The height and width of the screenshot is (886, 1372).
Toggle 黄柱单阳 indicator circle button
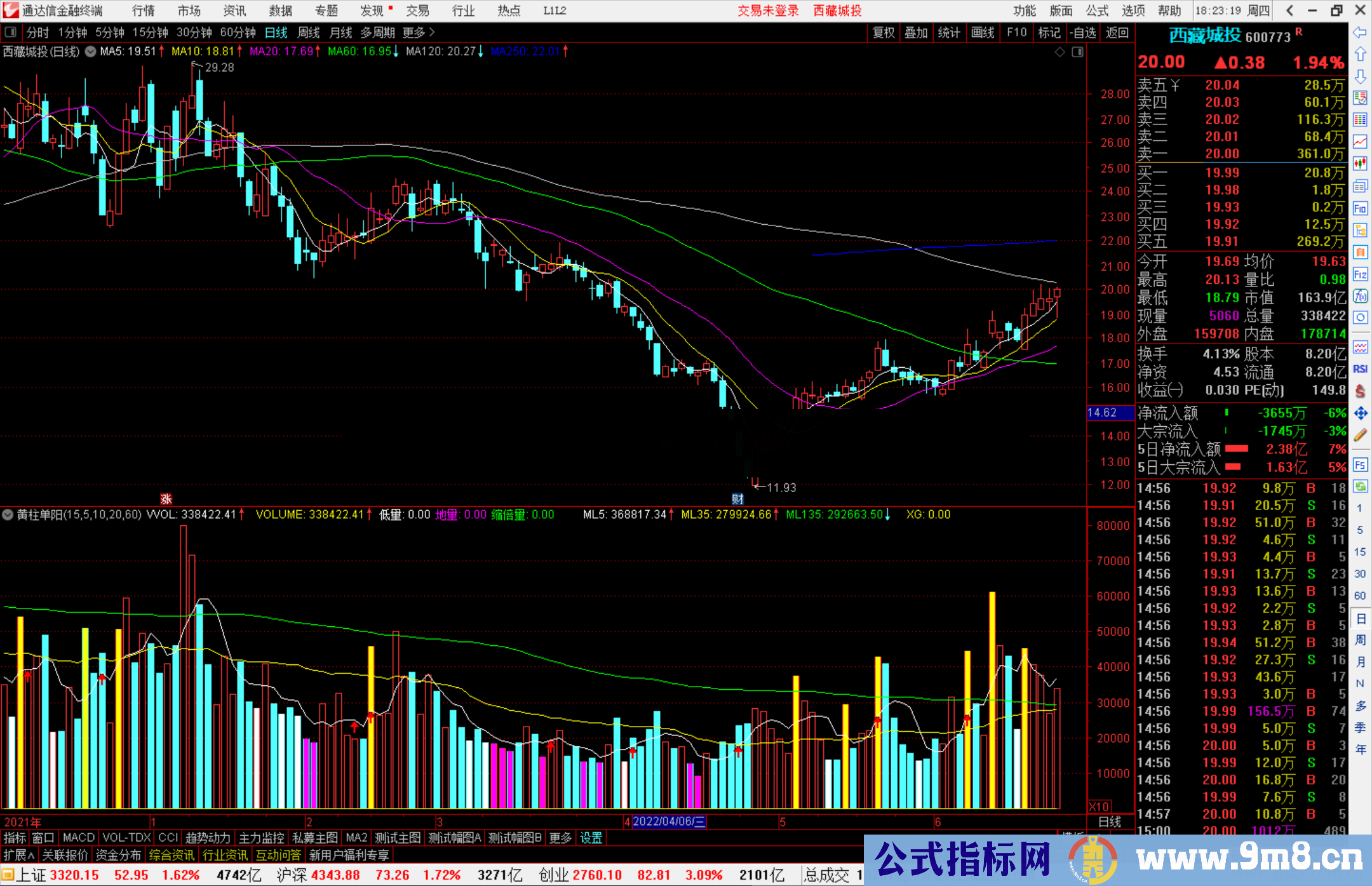(8, 514)
